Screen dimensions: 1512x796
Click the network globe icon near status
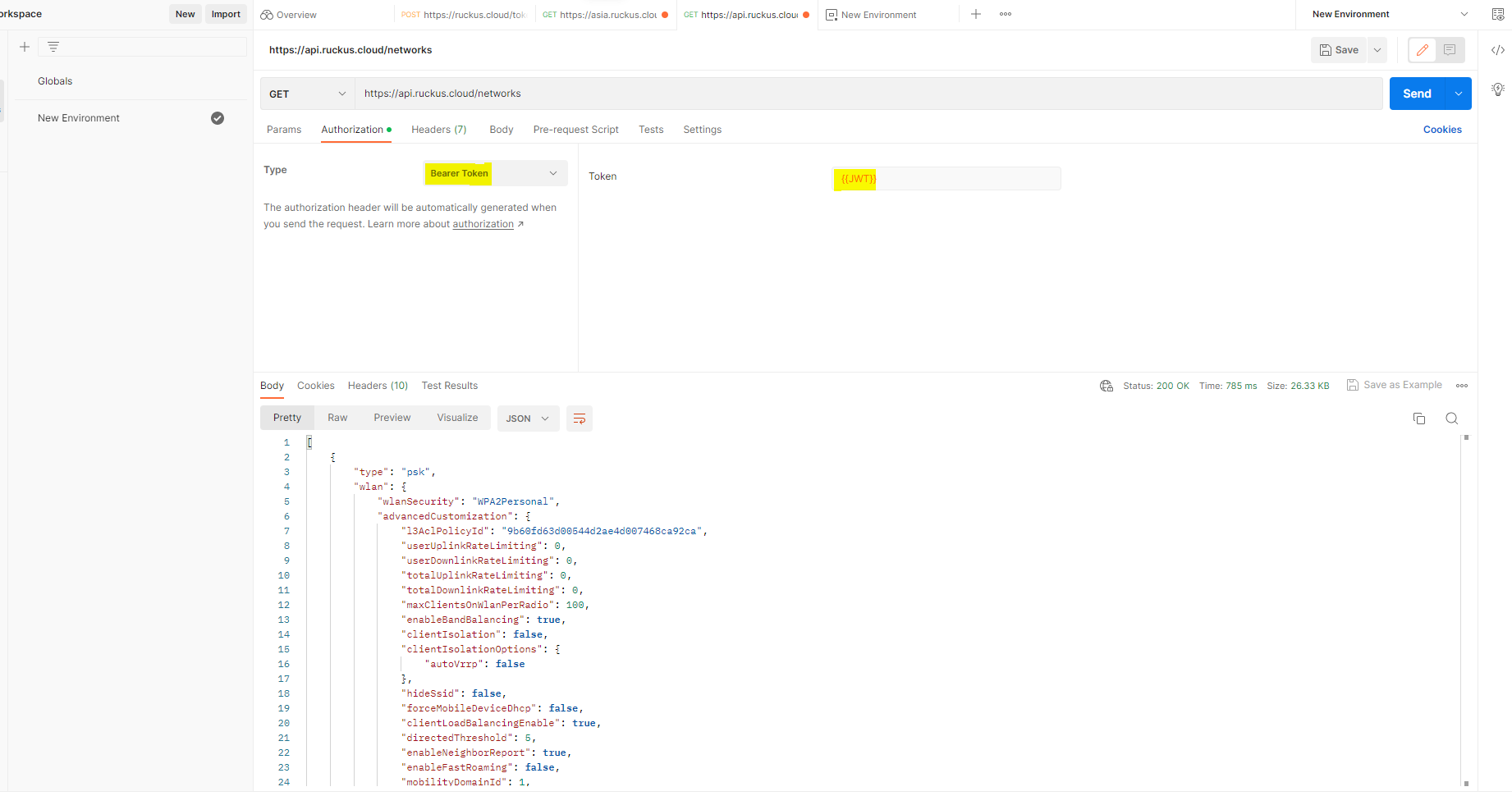point(1107,386)
